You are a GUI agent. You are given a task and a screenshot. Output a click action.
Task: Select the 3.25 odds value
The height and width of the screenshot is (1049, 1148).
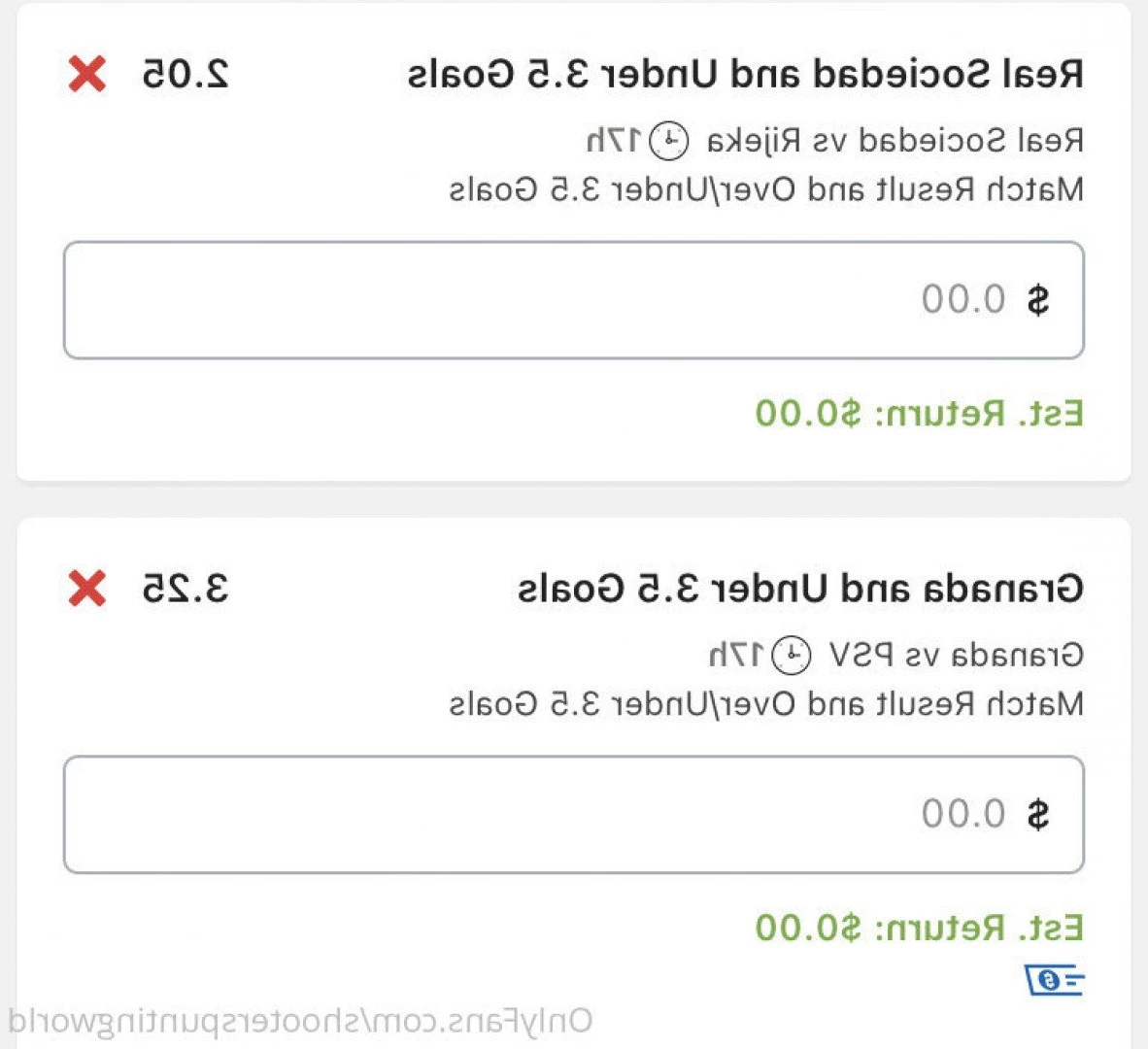click(x=186, y=589)
